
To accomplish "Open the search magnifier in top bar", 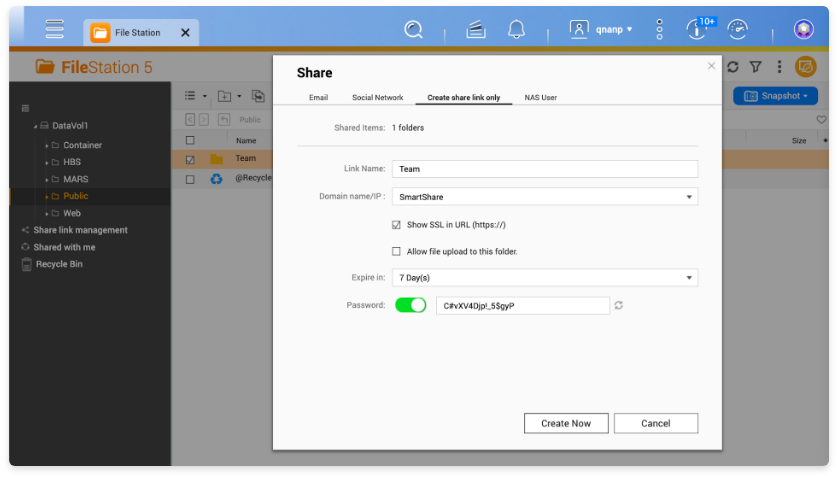I will 414,30.
